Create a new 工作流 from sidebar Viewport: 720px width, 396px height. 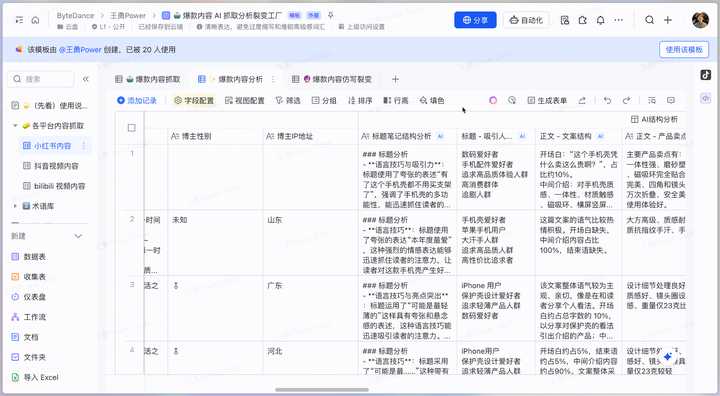click(x=28, y=317)
